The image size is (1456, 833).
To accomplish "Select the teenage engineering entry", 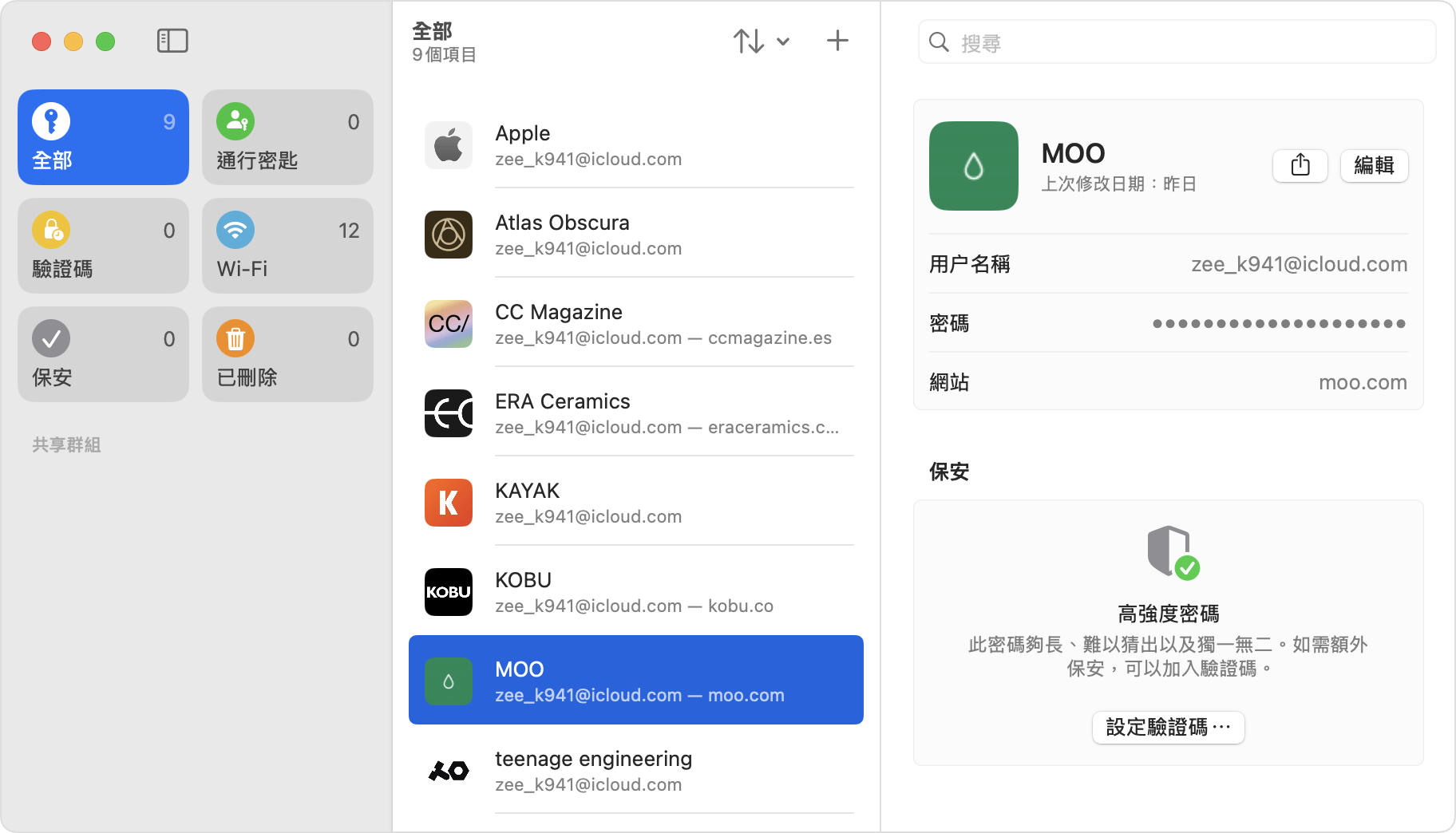I will tap(636, 771).
